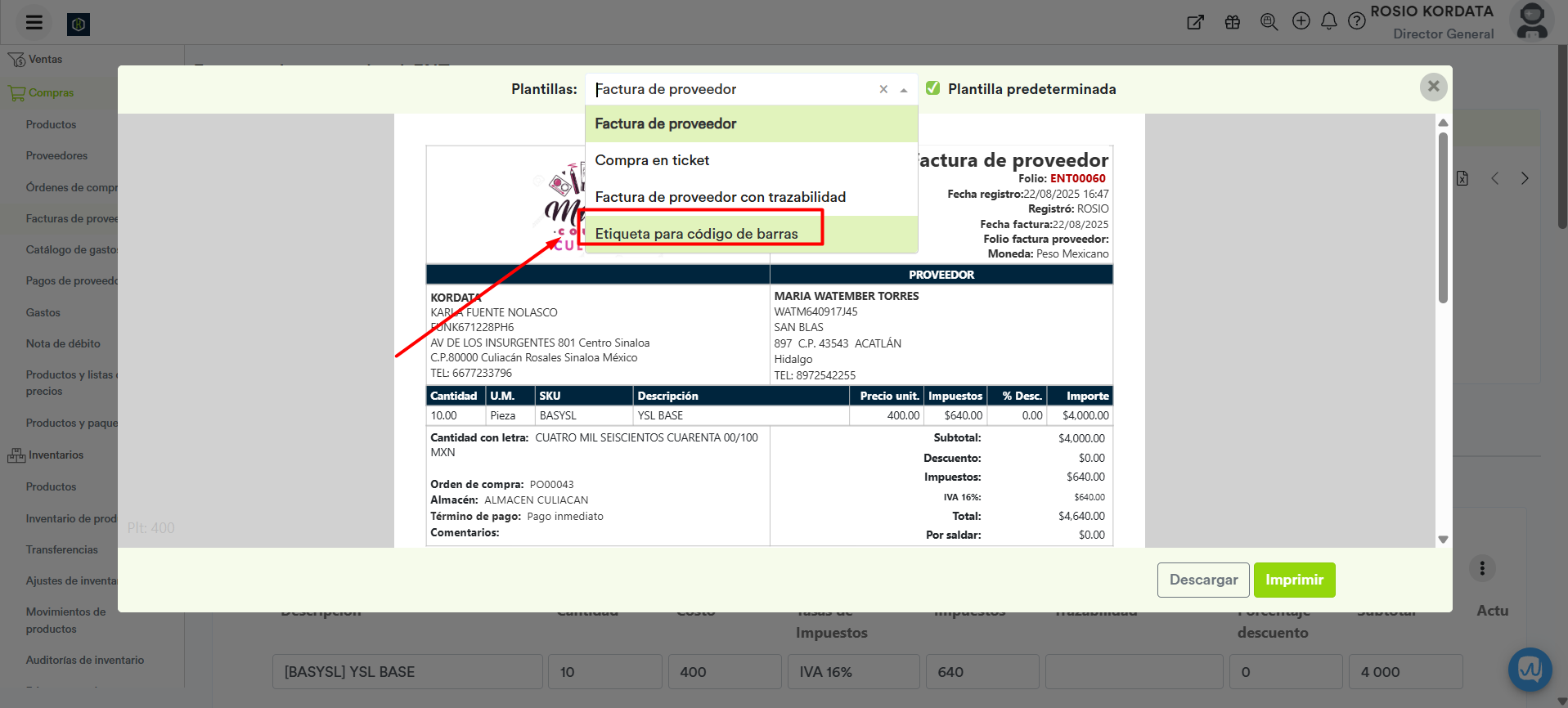The height and width of the screenshot is (708, 1568).
Task: Close the print preview dialog
Action: pyautogui.click(x=1433, y=87)
